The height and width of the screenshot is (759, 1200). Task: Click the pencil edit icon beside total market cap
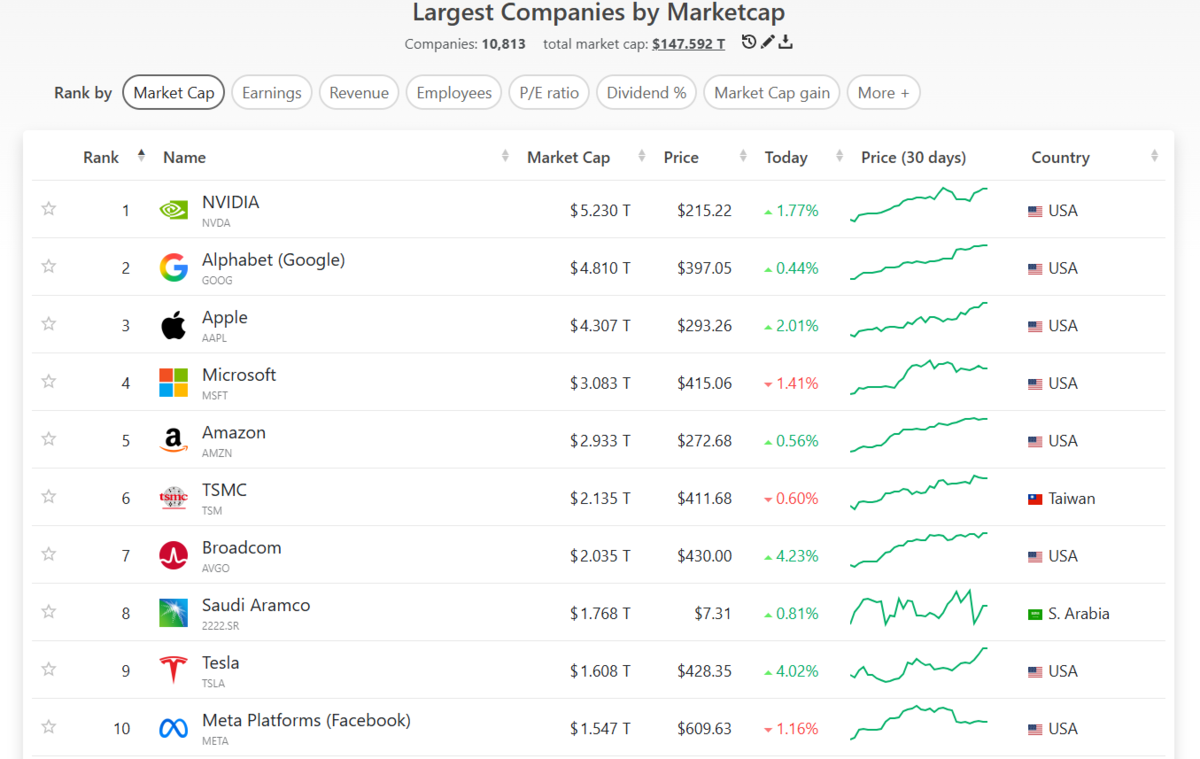tap(767, 42)
